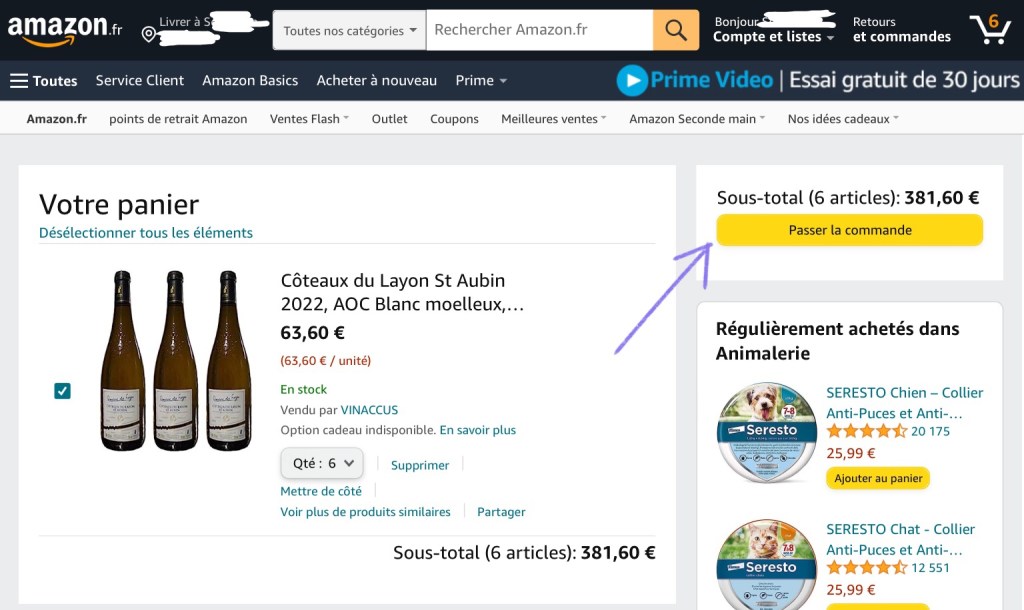1024x610 pixels.
Task: Click the Rechercher Amazon.fr search field
Action: [x=540, y=30]
